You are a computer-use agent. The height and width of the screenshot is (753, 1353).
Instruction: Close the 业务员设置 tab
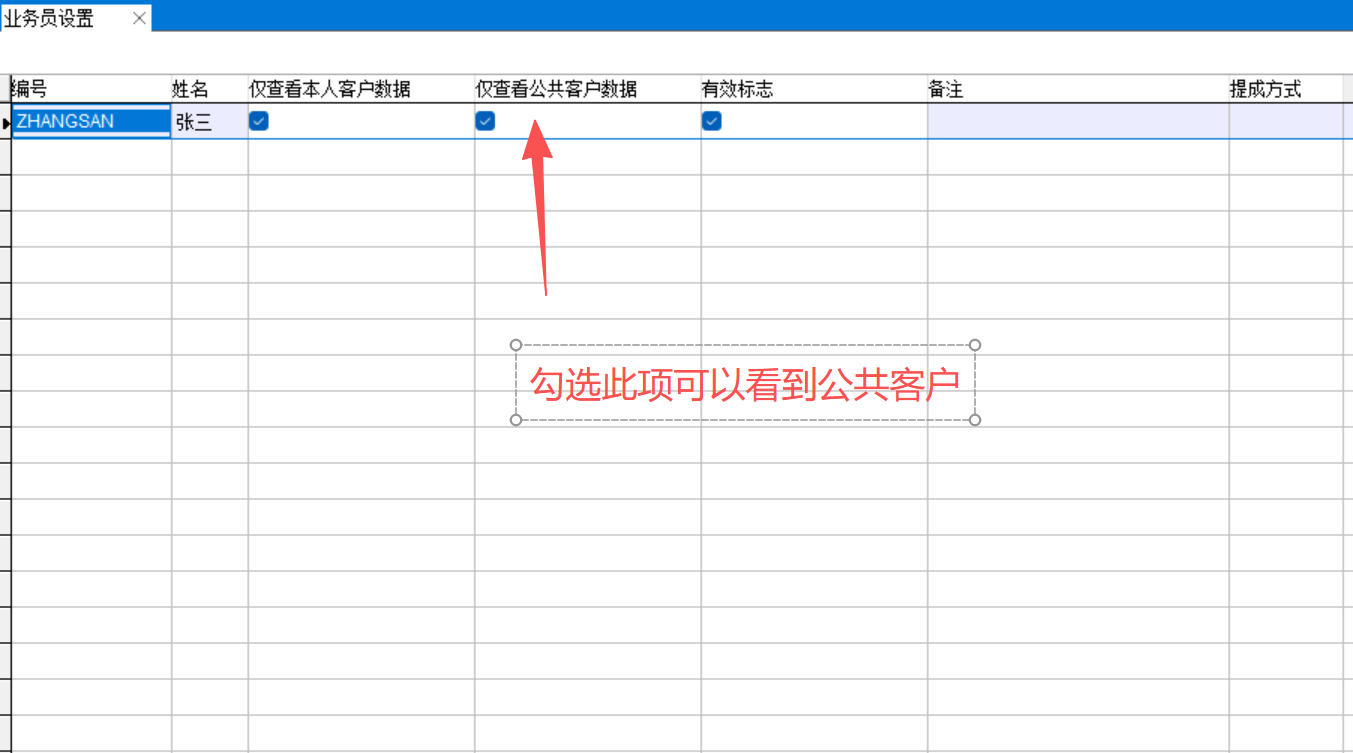pyautogui.click(x=139, y=18)
